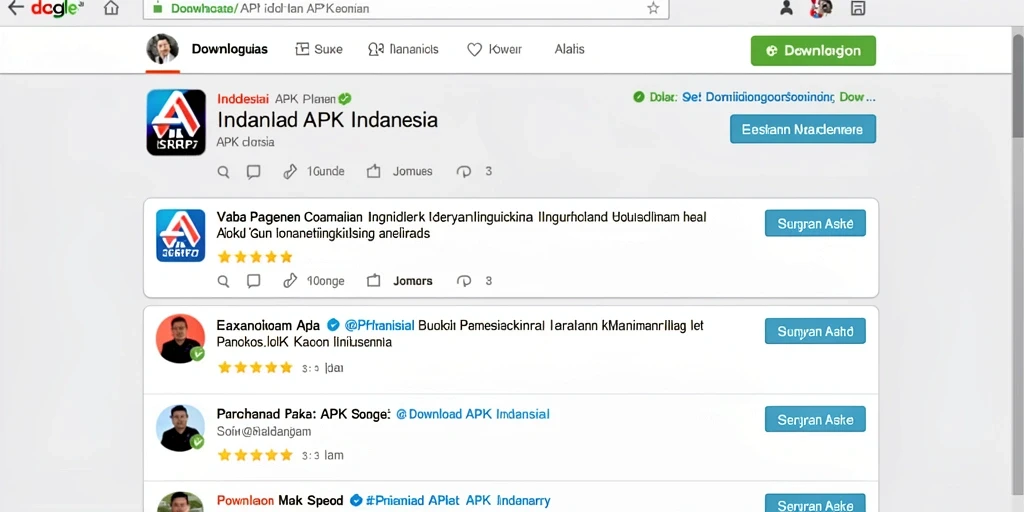Click verified badge beside Pownlaon Mak Speod

(x=356, y=501)
